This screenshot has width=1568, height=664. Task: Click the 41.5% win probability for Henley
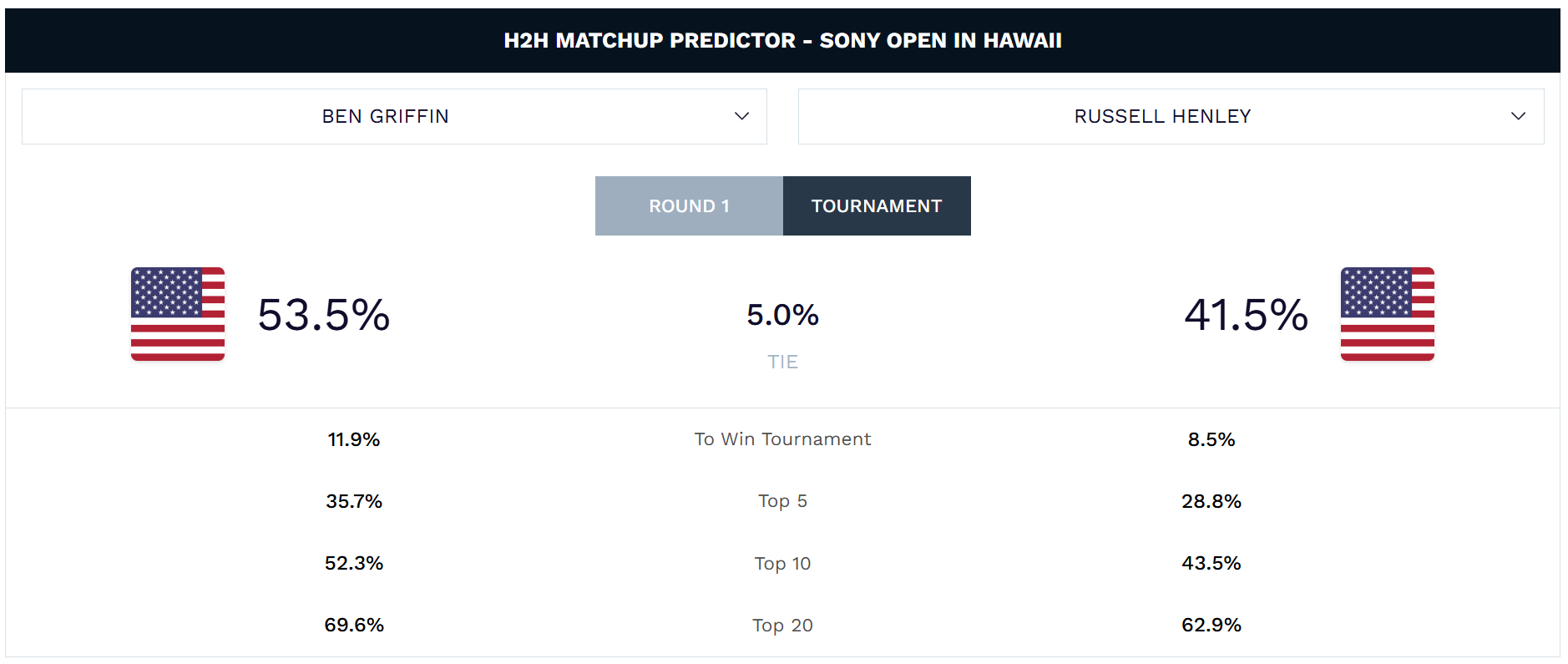point(1246,315)
